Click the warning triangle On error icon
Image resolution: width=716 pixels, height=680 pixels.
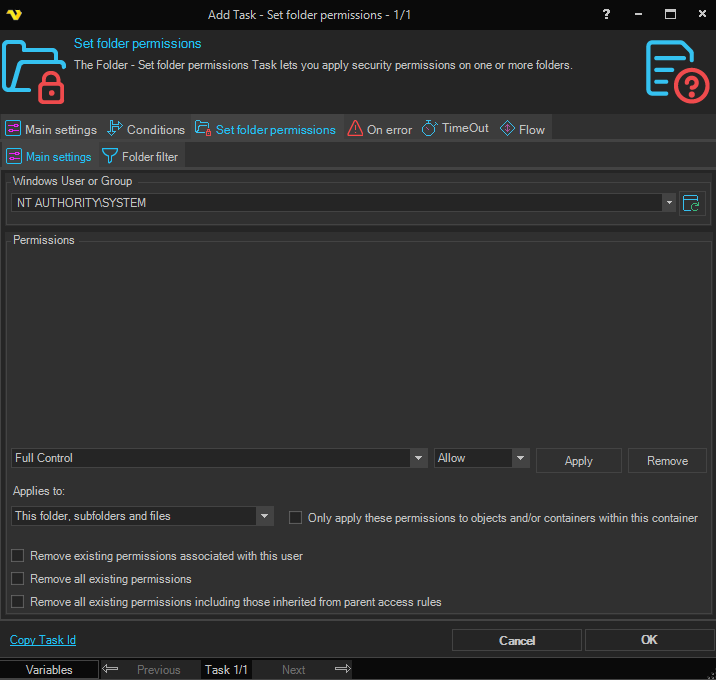(355, 129)
